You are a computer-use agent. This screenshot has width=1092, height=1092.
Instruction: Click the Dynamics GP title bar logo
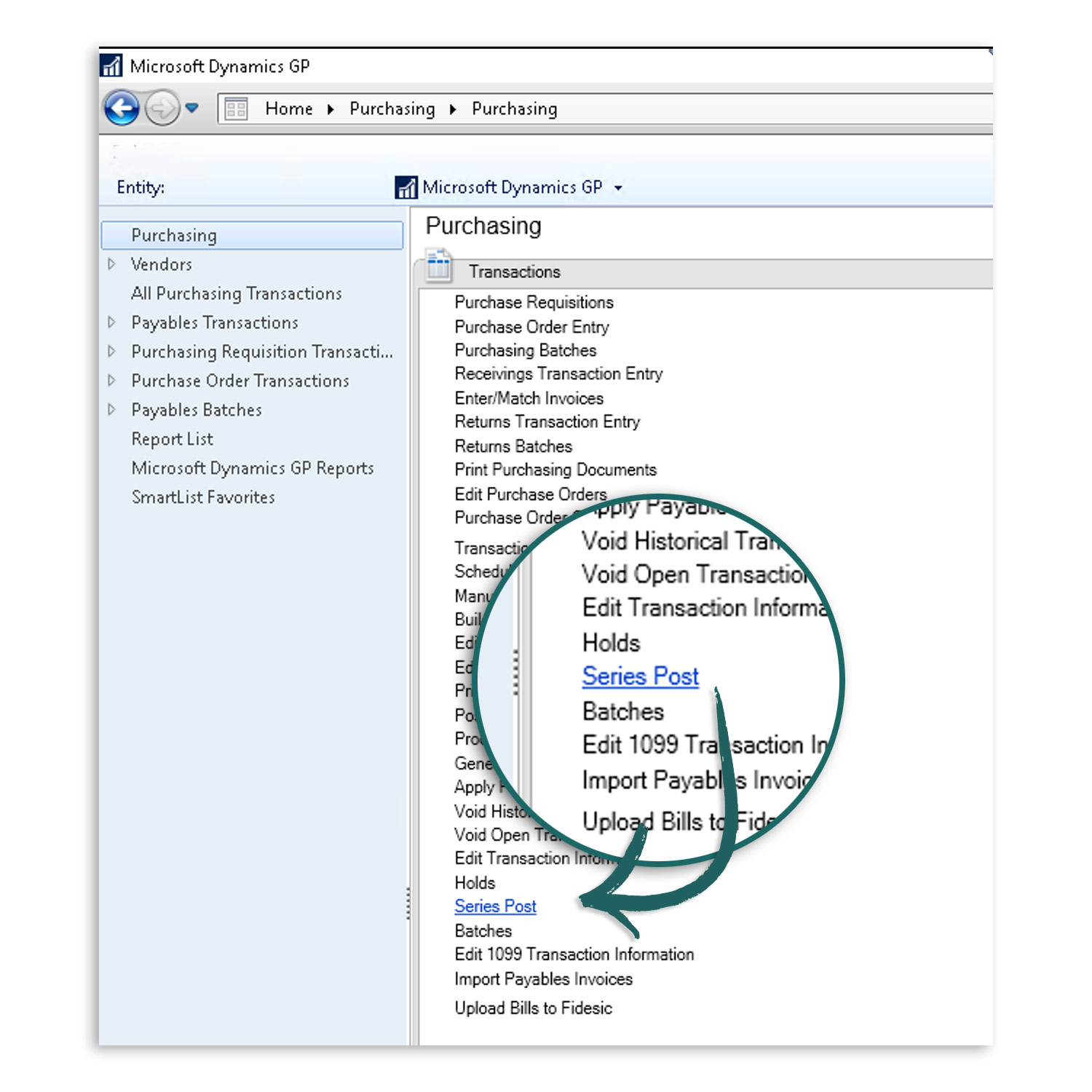pyautogui.click(x=111, y=66)
